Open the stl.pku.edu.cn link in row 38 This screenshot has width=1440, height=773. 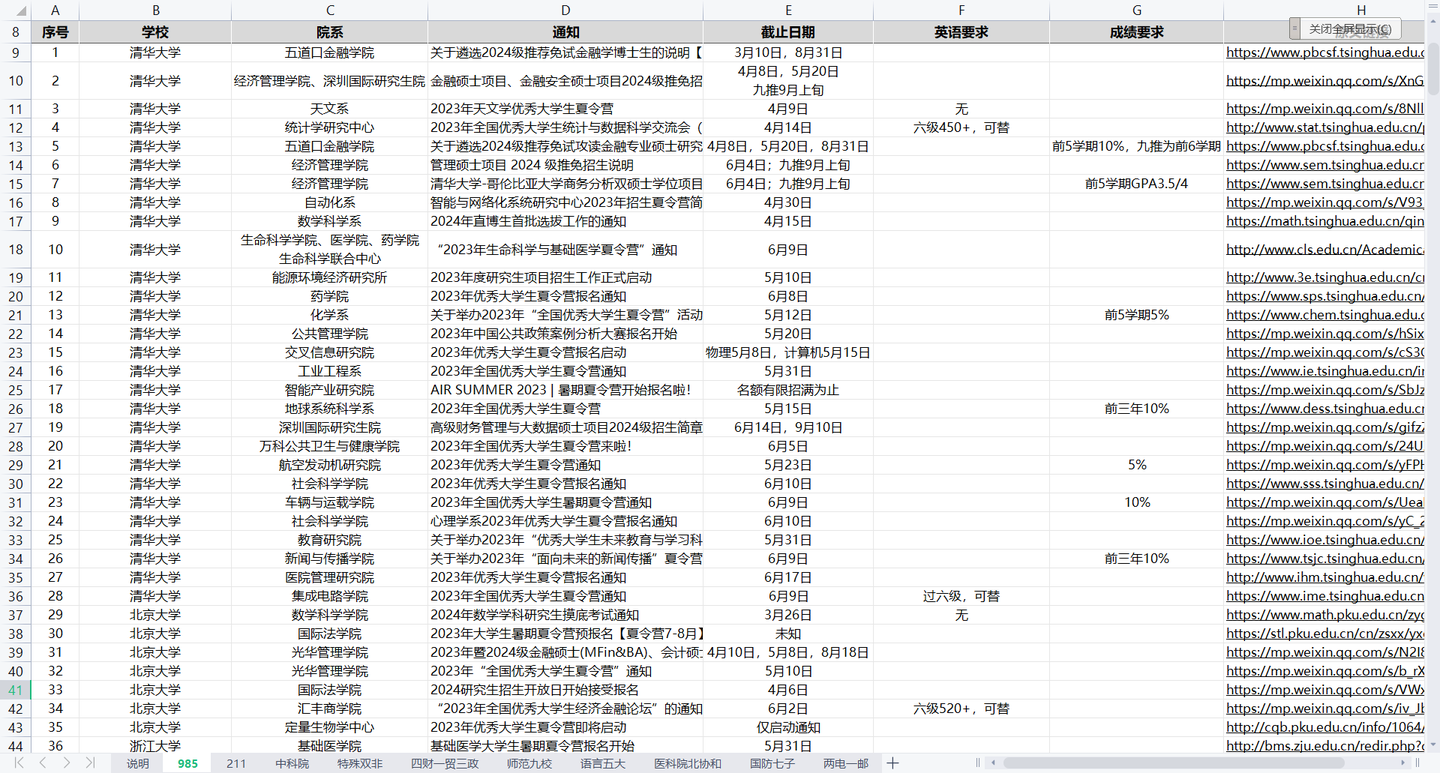click(1325, 633)
